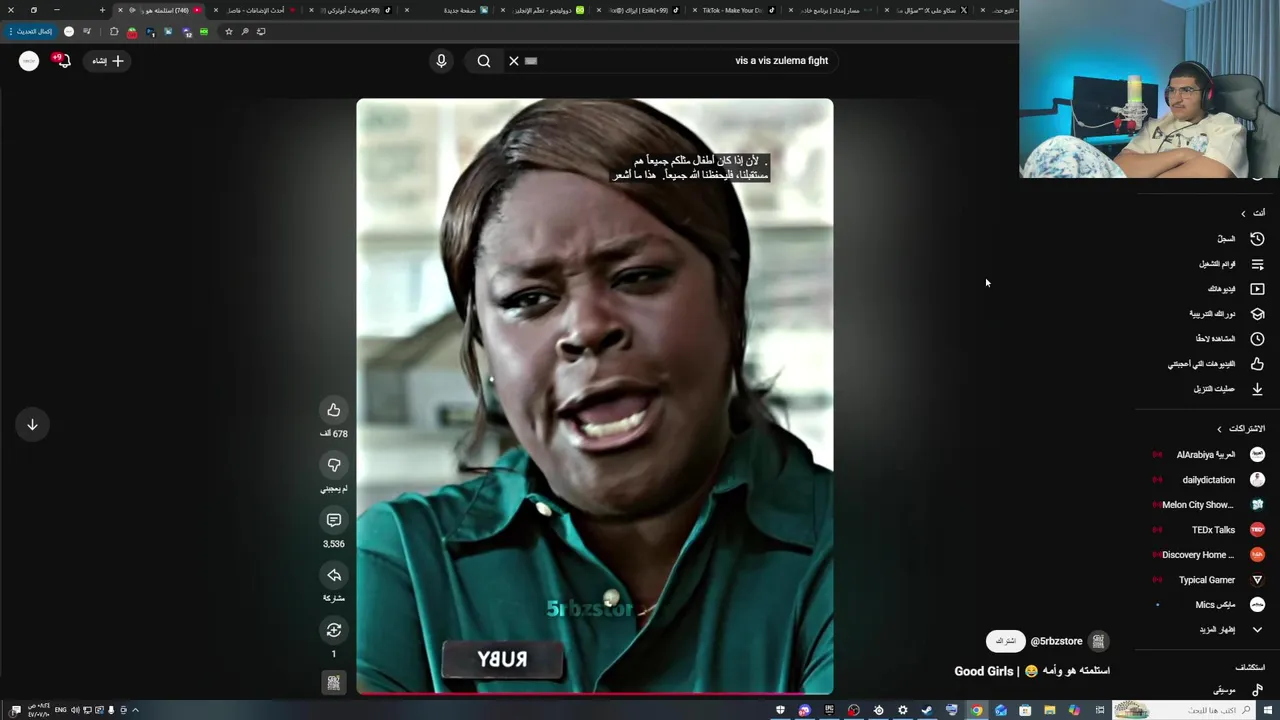Switch to the Ezikk TikTok tab
The image size is (1280, 720).
(638, 10)
